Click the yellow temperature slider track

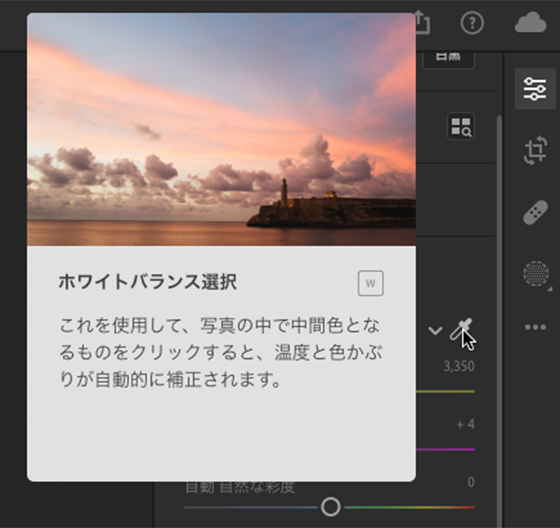coord(445,392)
